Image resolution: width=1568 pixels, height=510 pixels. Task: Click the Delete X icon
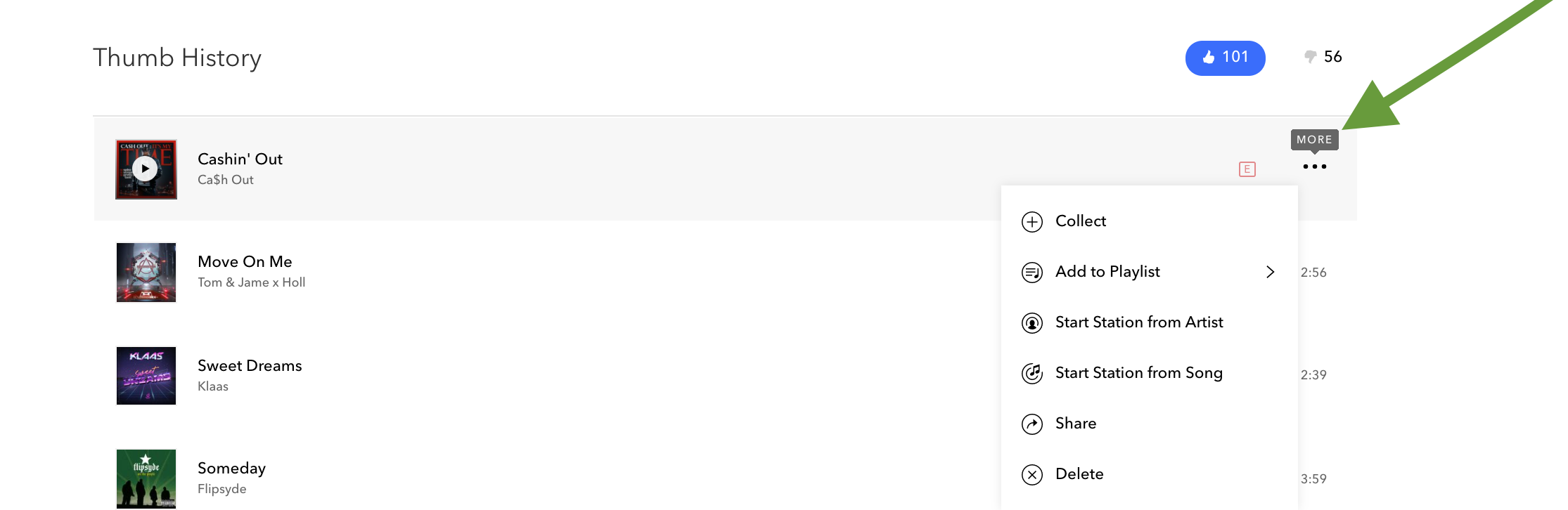1032,475
